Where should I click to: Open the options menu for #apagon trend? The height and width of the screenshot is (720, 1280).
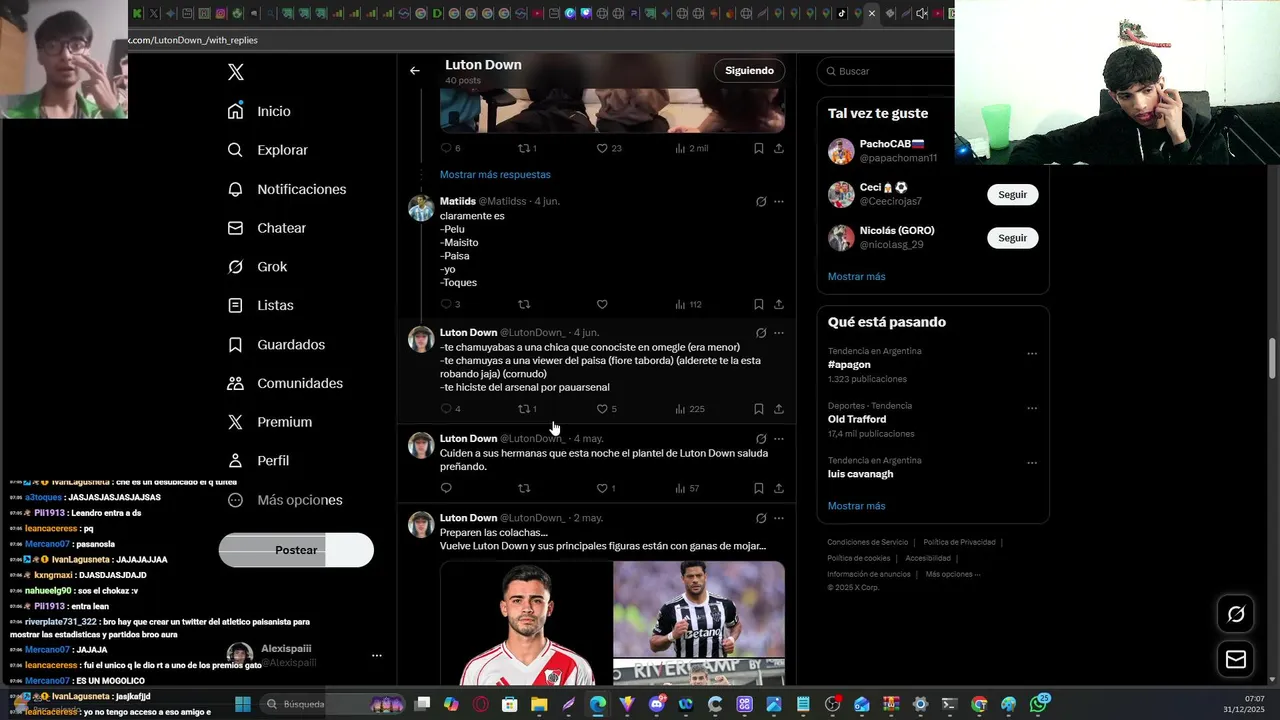pyautogui.click(x=1032, y=353)
